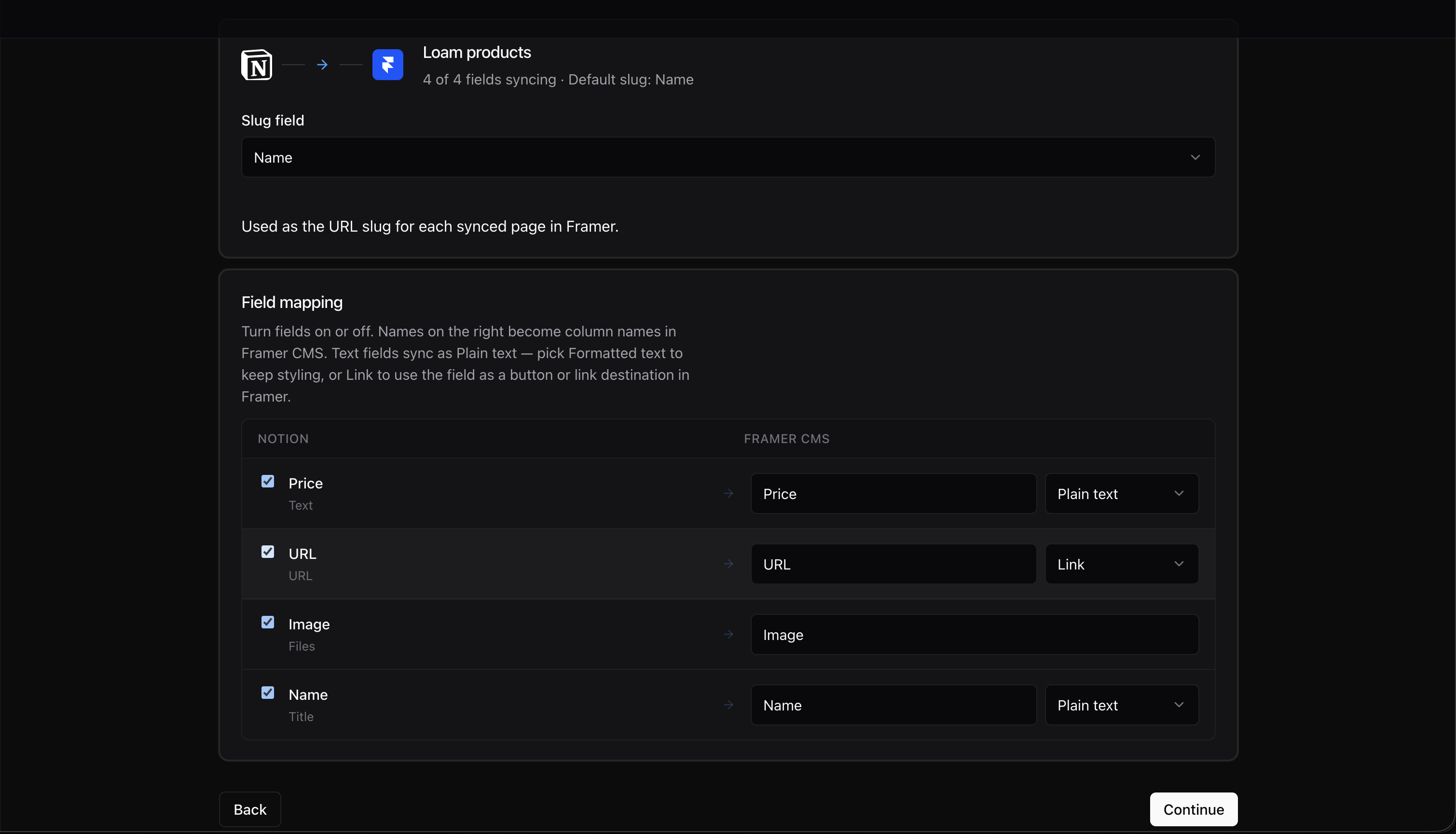This screenshot has width=1456, height=834.
Task: Click the 'Title' type label under Name
Action: click(301, 716)
